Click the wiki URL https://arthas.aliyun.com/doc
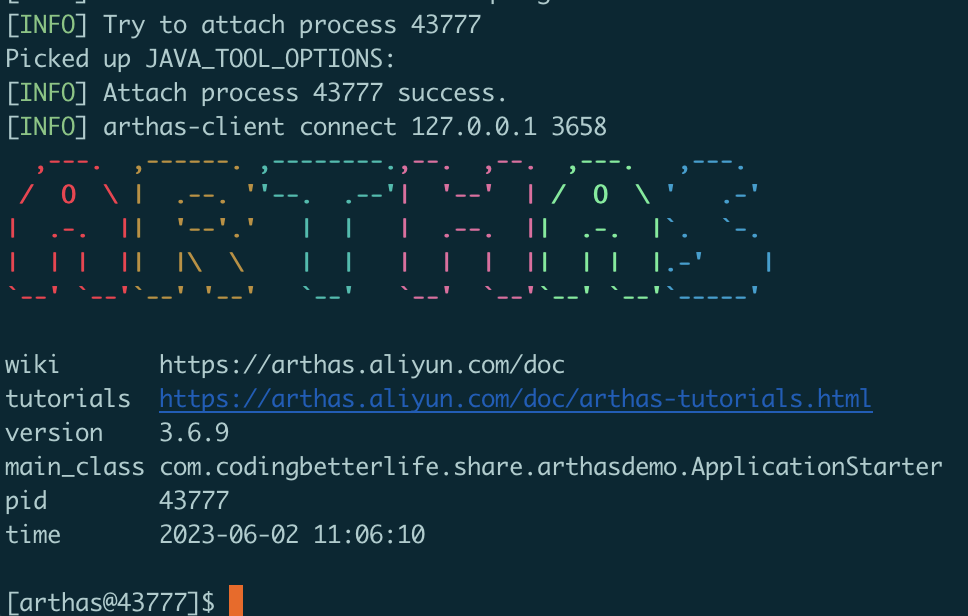 tap(362, 365)
